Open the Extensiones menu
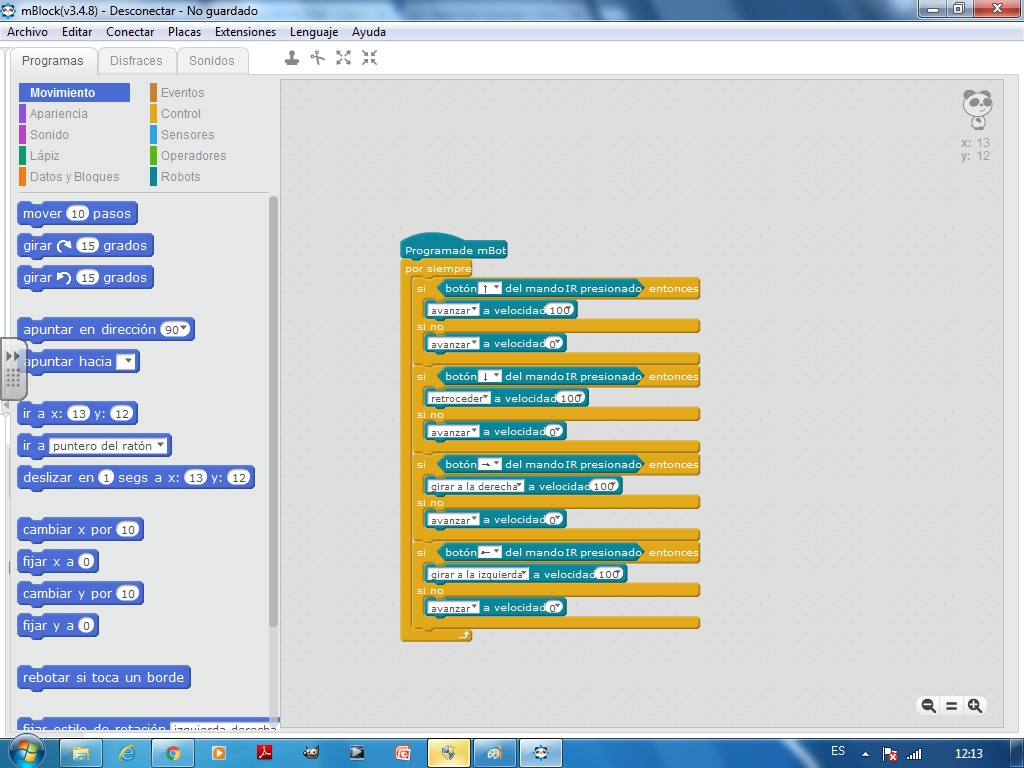This screenshot has width=1024, height=768. (x=245, y=32)
